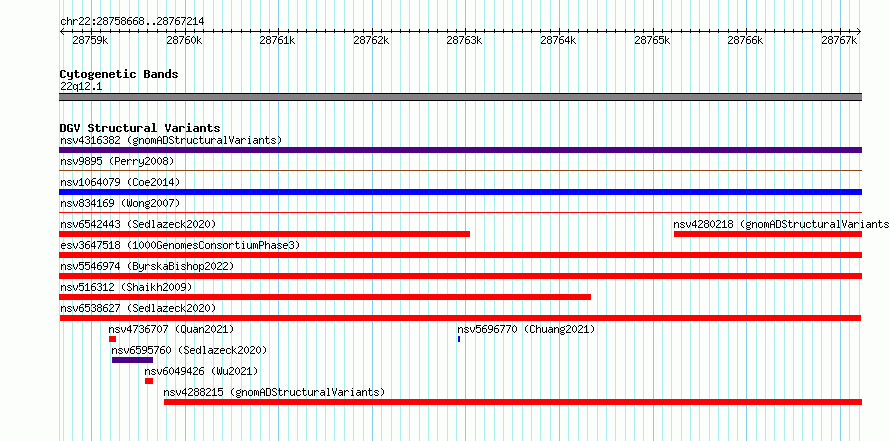Open the nsv834169 (Wong2007) label
Viewport: 890px width, 441px height.
pyautogui.click(x=120, y=203)
